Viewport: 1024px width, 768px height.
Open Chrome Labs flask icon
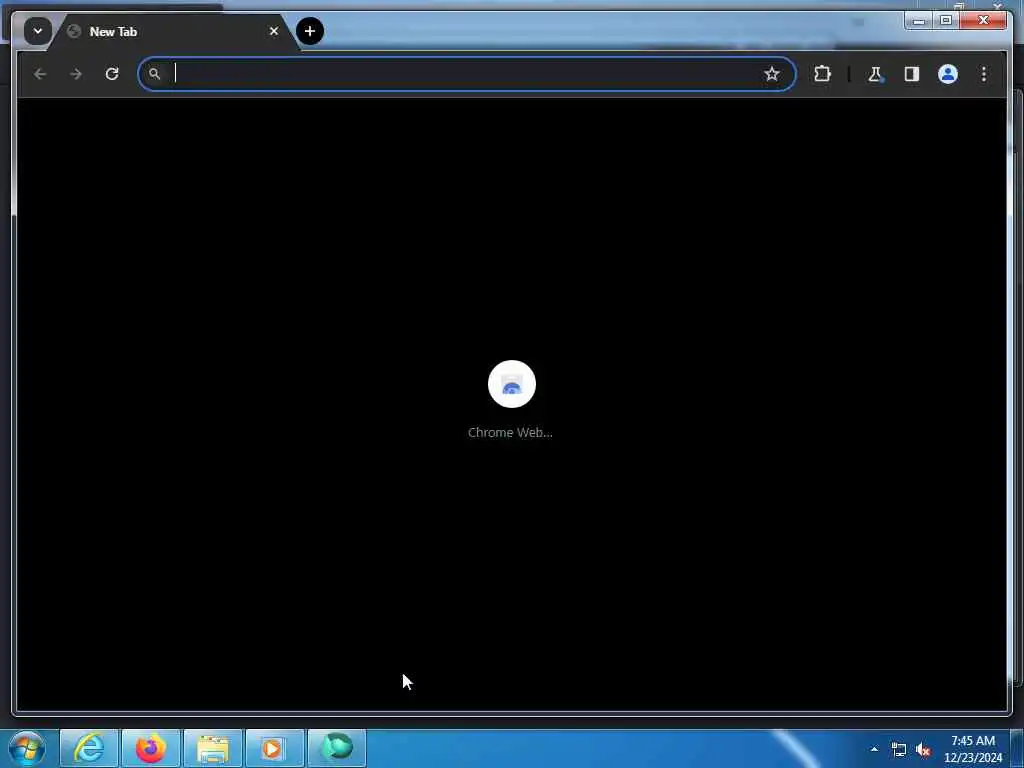coord(875,74)
